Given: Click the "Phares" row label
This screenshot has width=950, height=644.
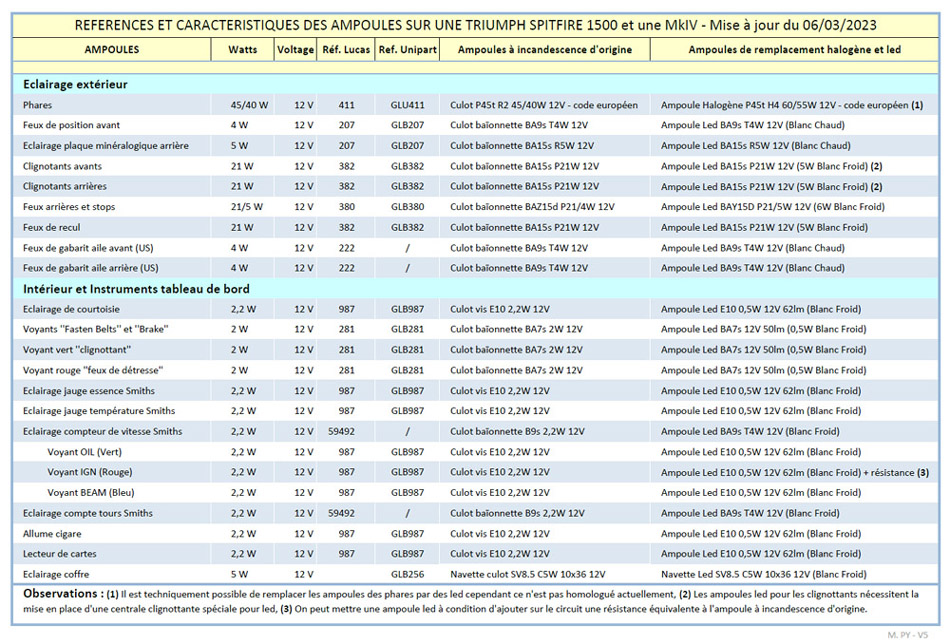Looking at the screenshot, I should coord(38,105).
